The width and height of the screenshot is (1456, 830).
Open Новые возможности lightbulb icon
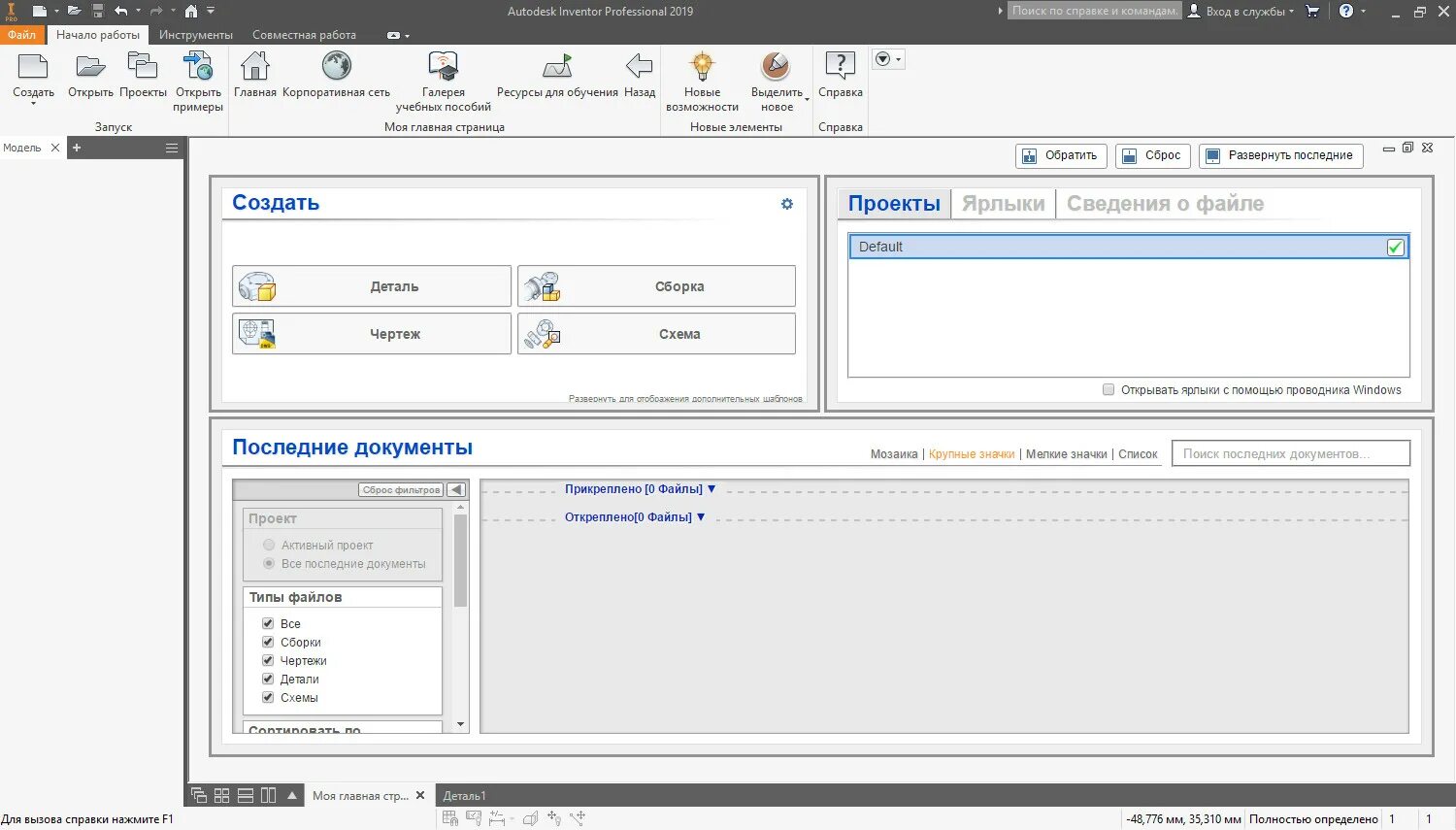[702, 67]
